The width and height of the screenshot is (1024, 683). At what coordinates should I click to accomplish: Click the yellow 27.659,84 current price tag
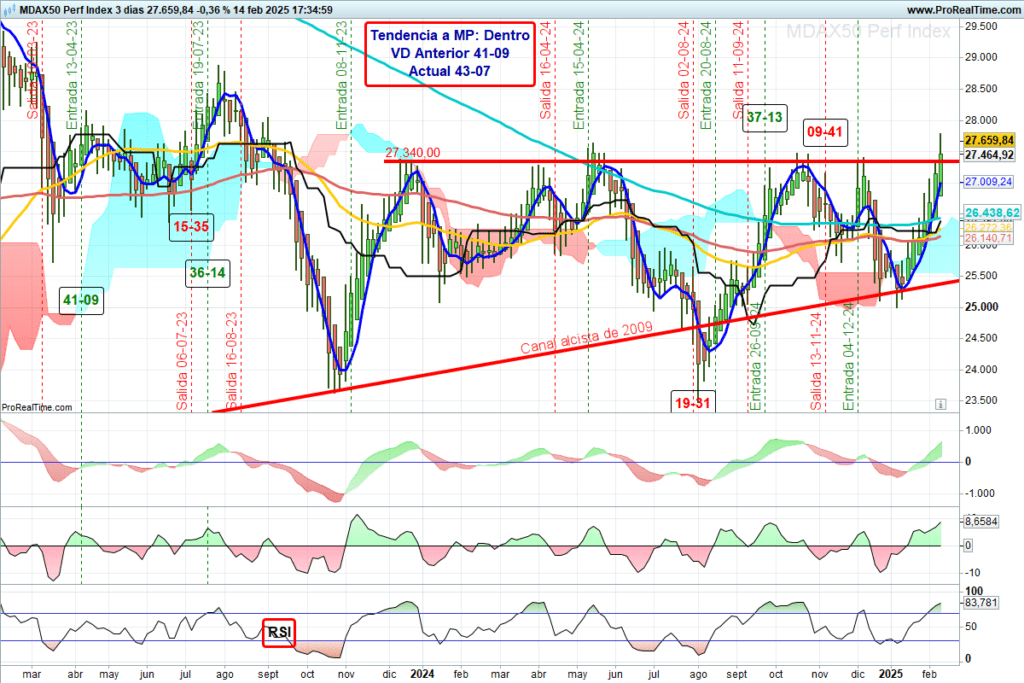990,141
